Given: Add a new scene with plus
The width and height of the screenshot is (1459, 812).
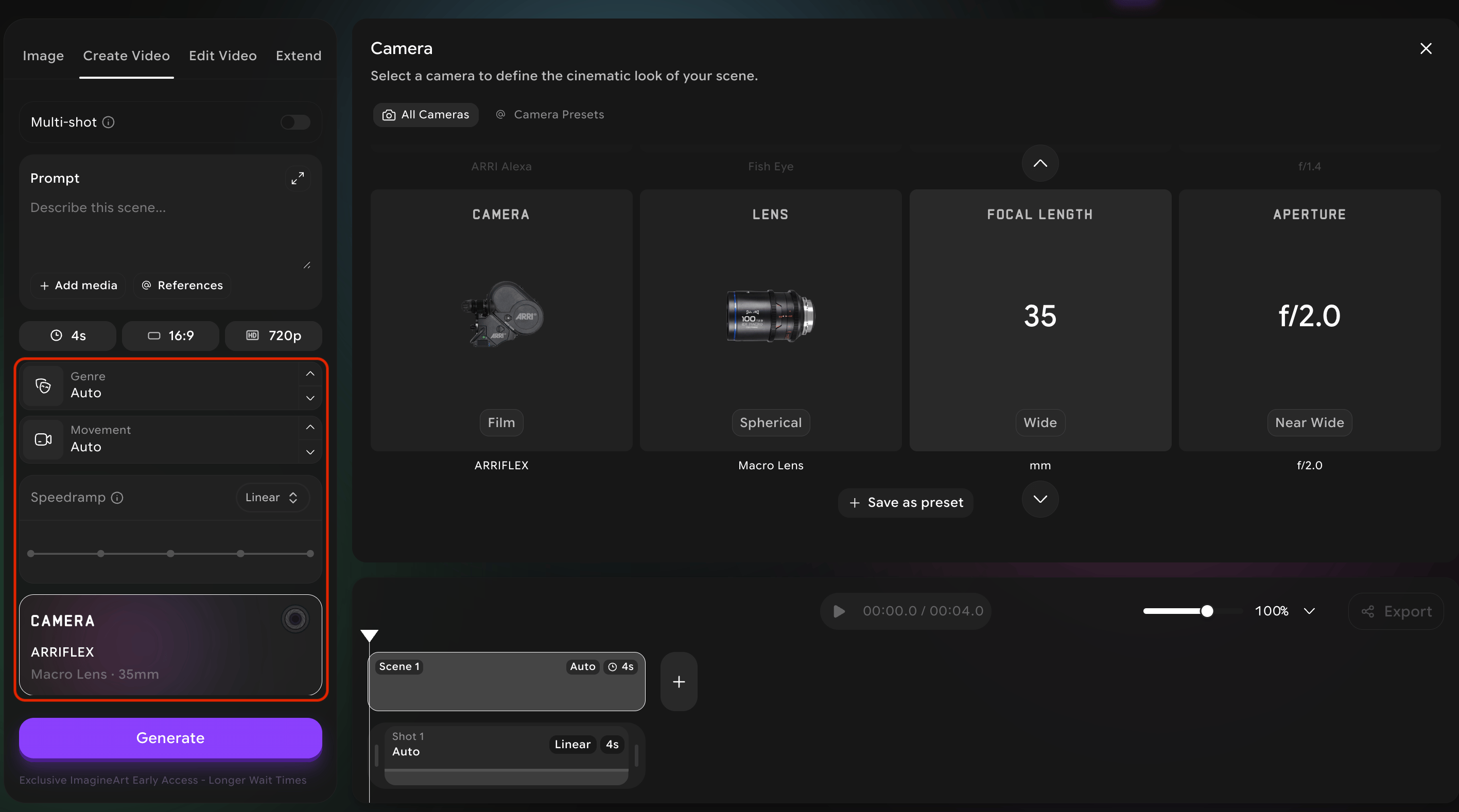Looking at the screenshot, I should tap(679, 682).
